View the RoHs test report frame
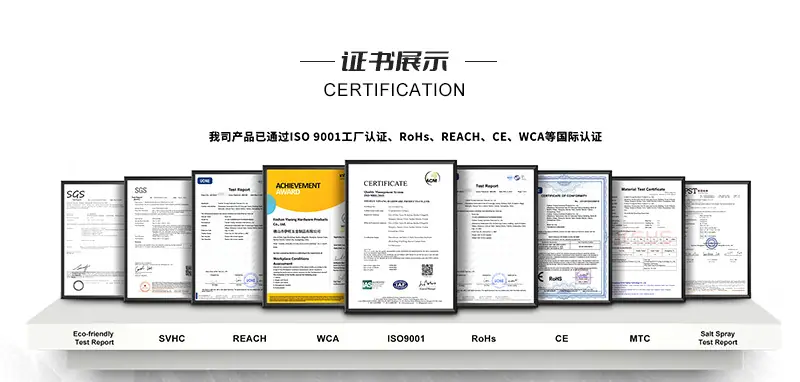This screenshot has height=382, width=800. pos(496,237)
